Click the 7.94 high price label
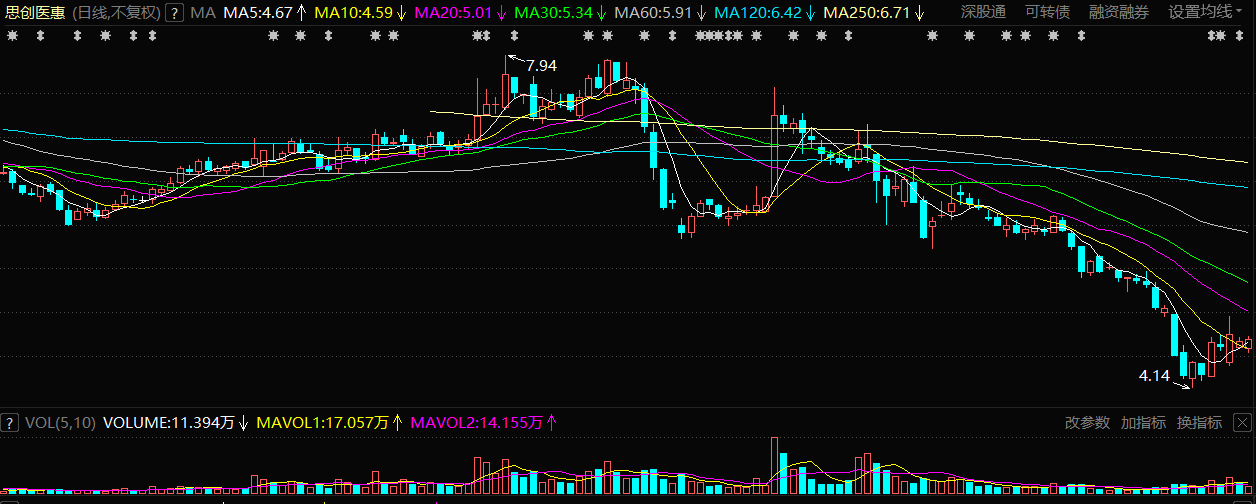 [540, 66]
